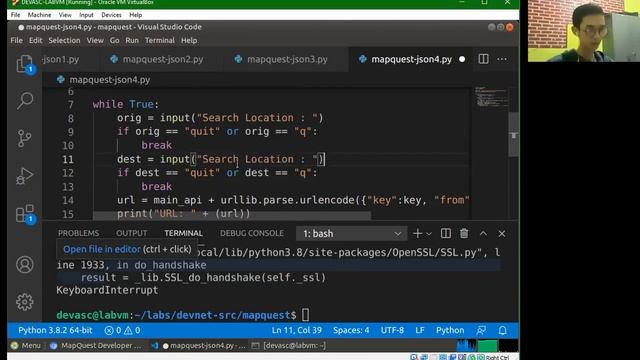Viewport: 640px width, 360px height.
Task: Click the 'Spaces: 4' indentation setting
Action: [351, 330]
